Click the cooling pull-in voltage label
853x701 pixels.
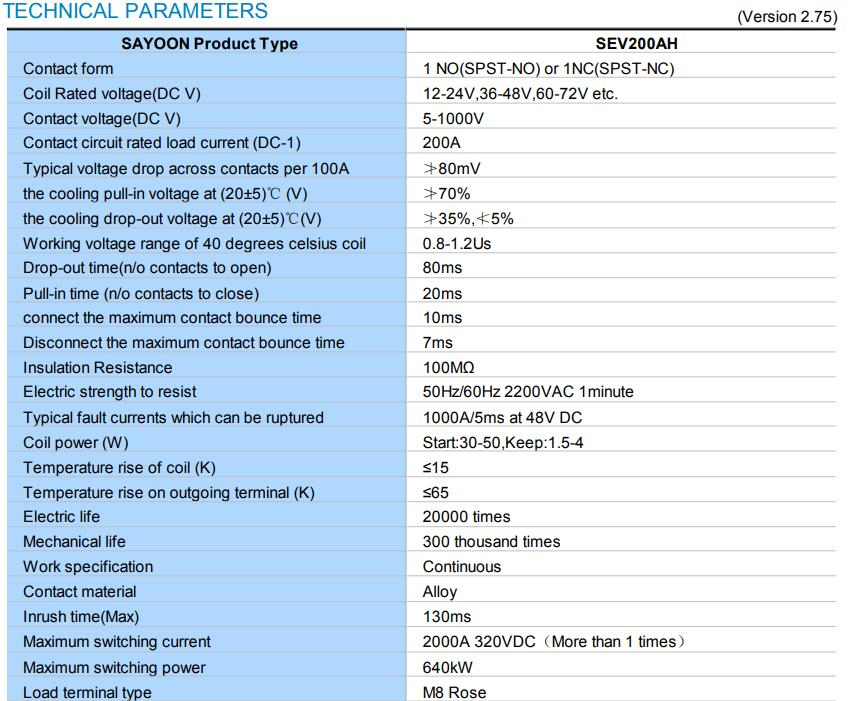pos(165,194)
